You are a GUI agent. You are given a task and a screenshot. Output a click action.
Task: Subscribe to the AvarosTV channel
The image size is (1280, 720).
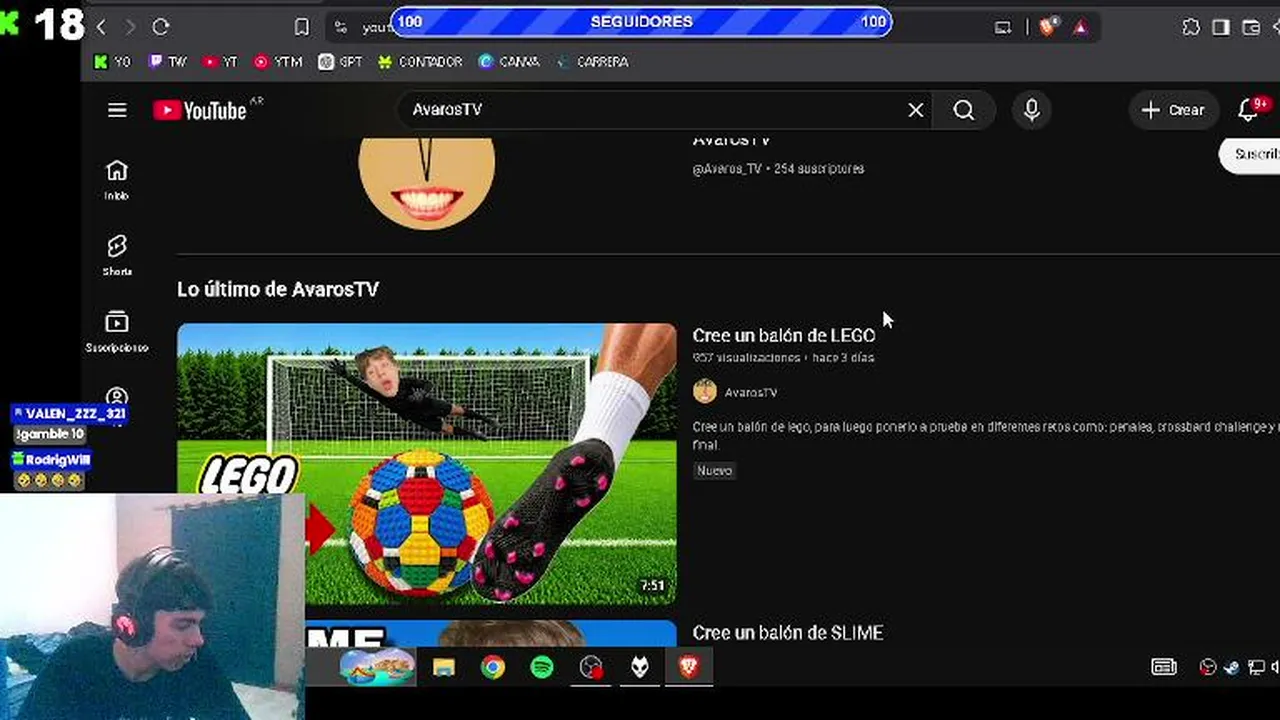[1250, 154]
